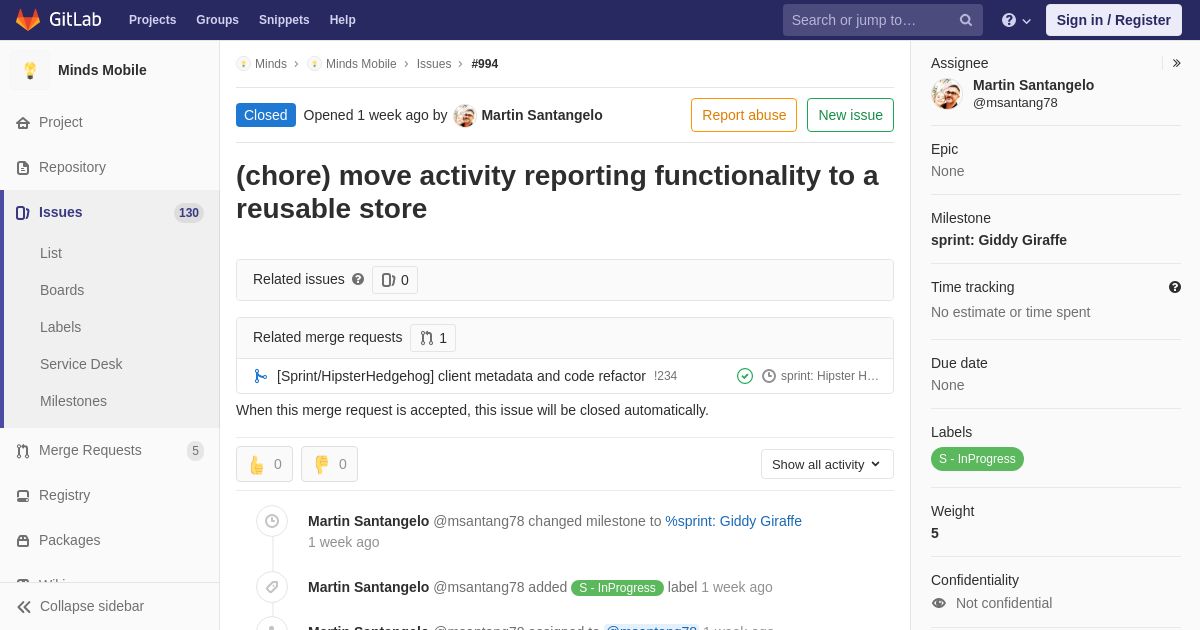Open the Projects menu
The height and width of the screenshot is (630, 1200).
coord(152,20)
